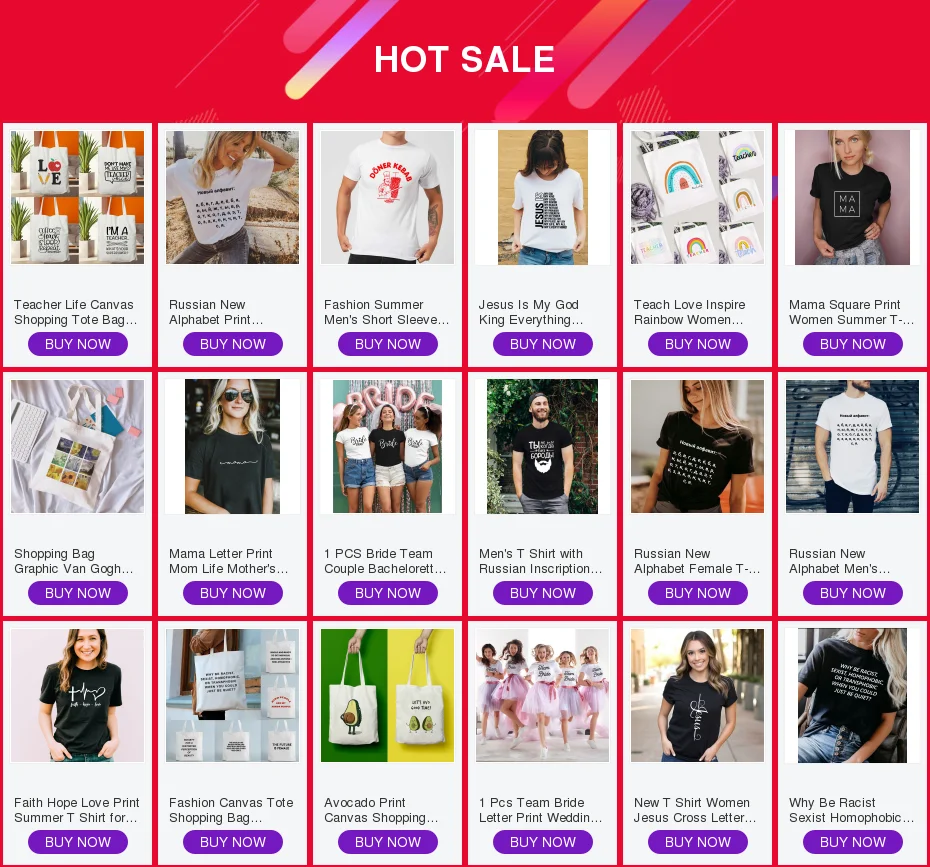The image size is (930, 867).
Task: Buy the Russian New Alphabet Print shirt
Action: coord(232,344)
